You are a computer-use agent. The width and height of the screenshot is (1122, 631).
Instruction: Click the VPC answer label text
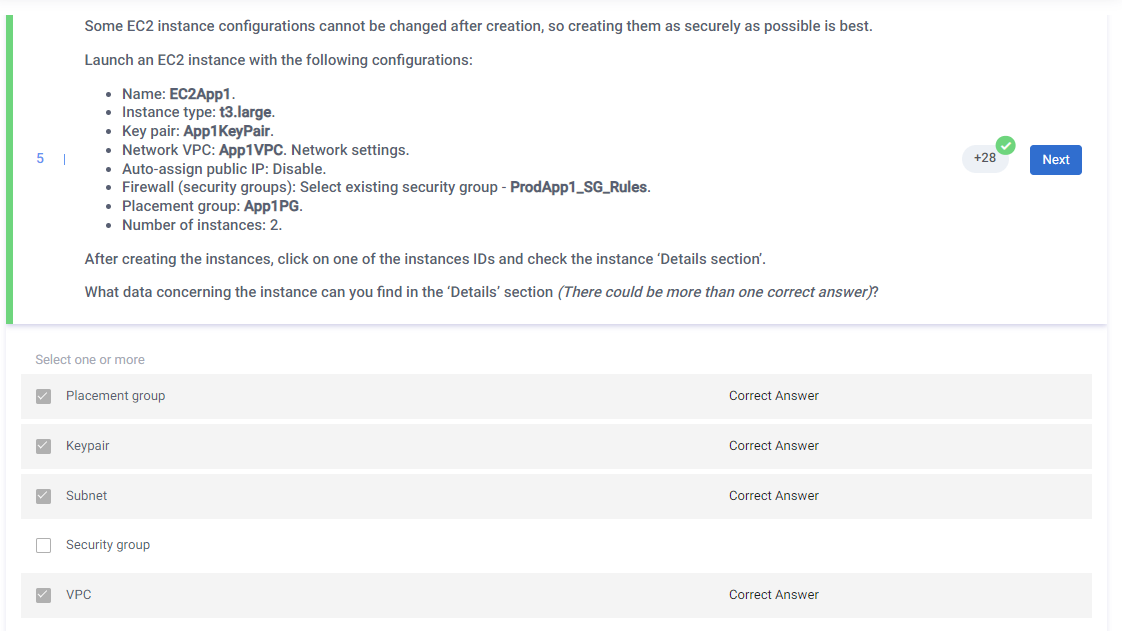tap(78, 595)
